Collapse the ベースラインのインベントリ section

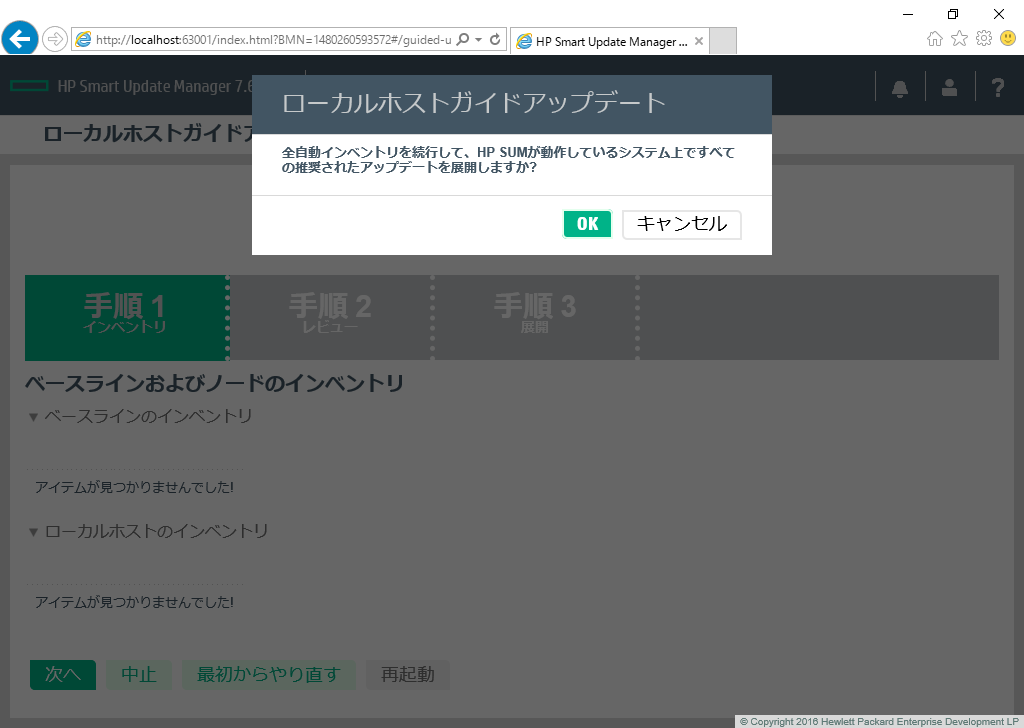(33, 417)
